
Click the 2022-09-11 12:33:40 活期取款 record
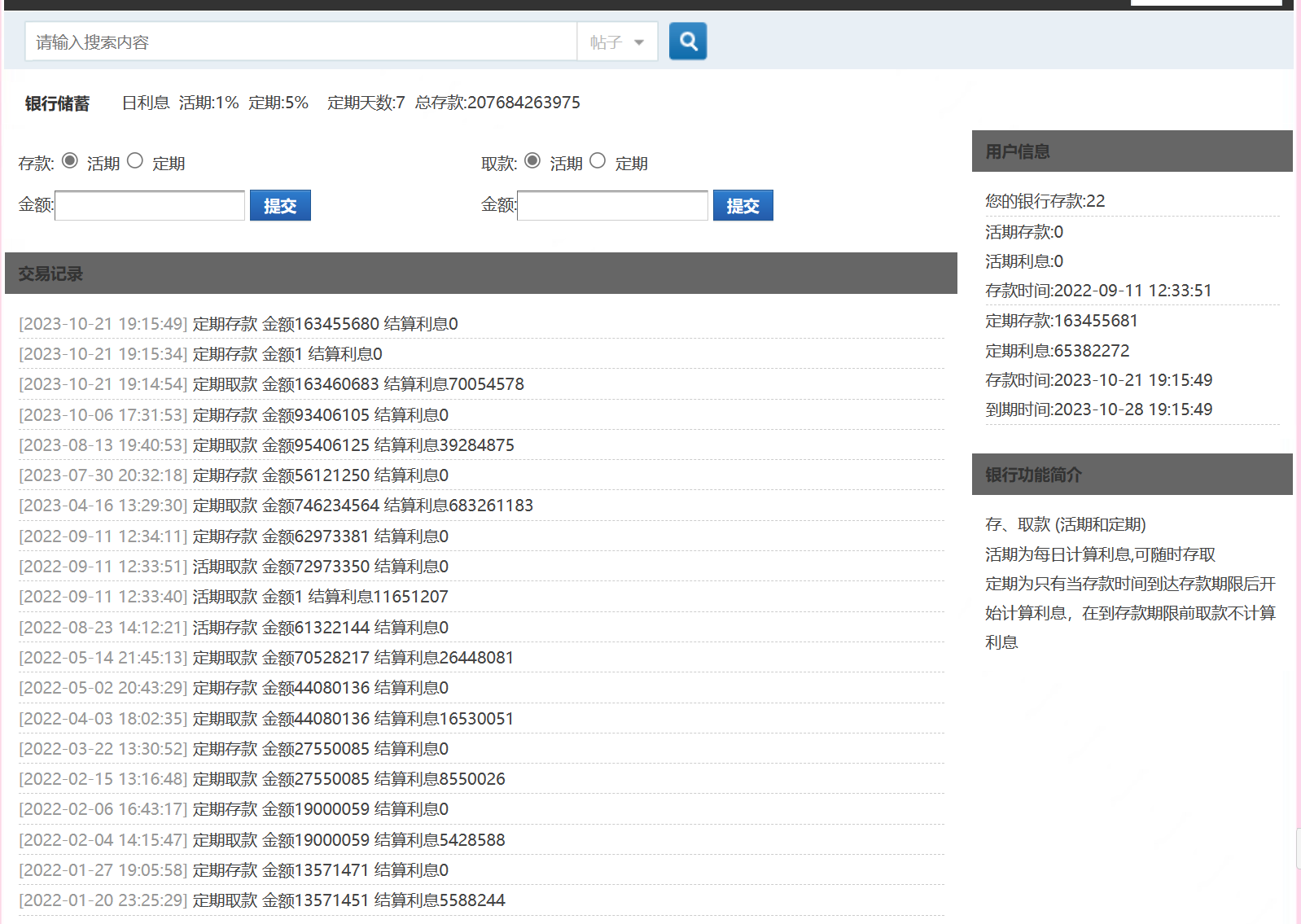[x=234, y=597]
